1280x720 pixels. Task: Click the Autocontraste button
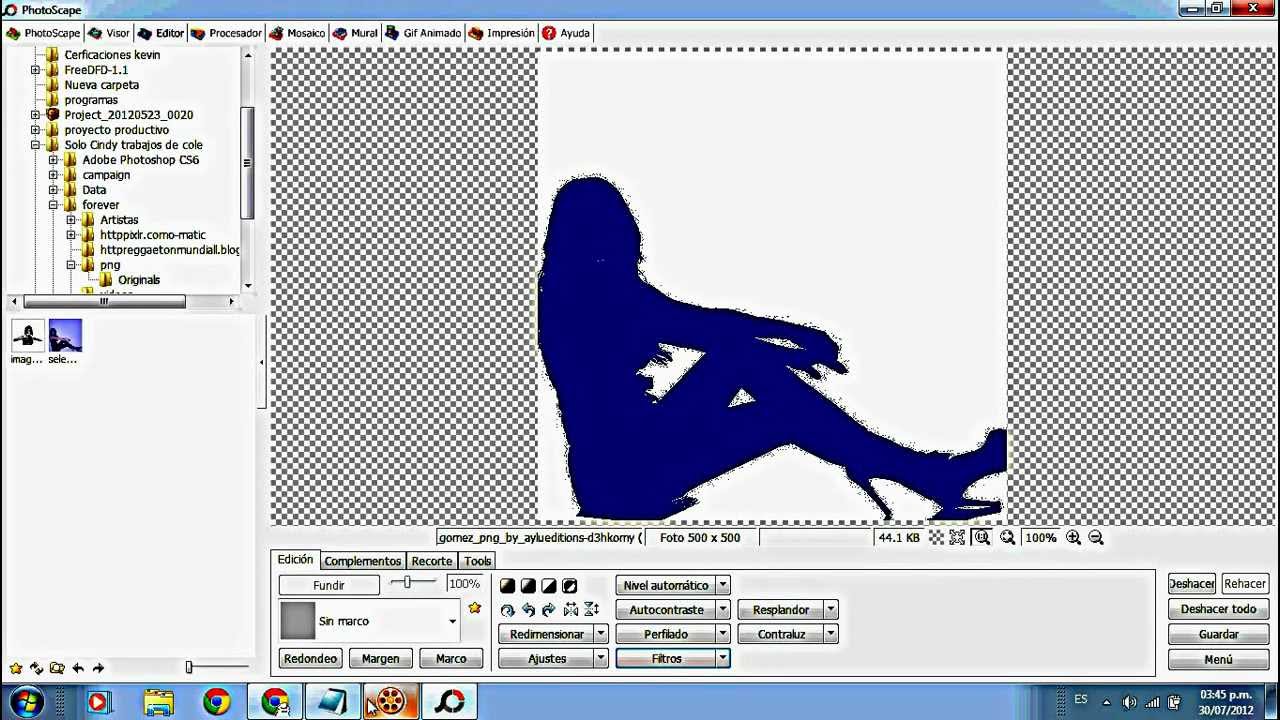(666, 610)
